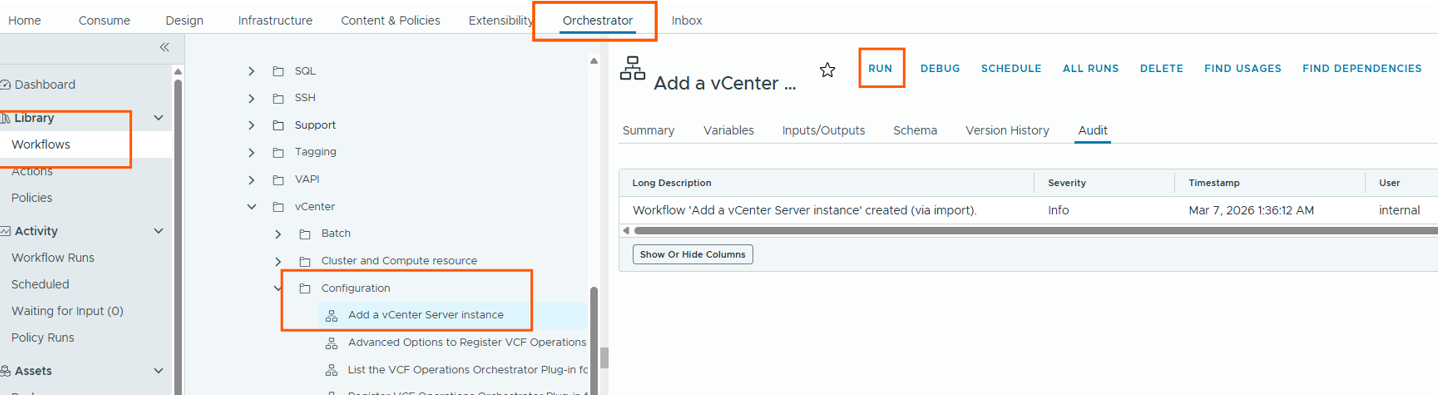1441x401 pixels.
Task: Switch to the Variables tab
Action: 728,130
